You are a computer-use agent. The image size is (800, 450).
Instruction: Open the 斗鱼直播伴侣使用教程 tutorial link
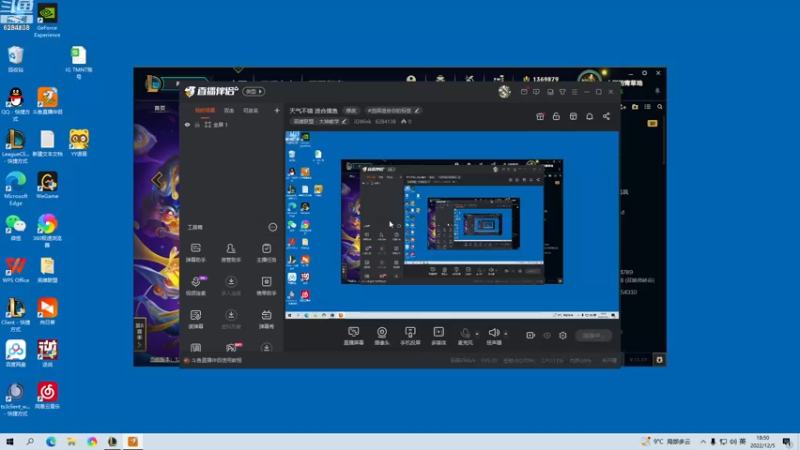(216, 360)
